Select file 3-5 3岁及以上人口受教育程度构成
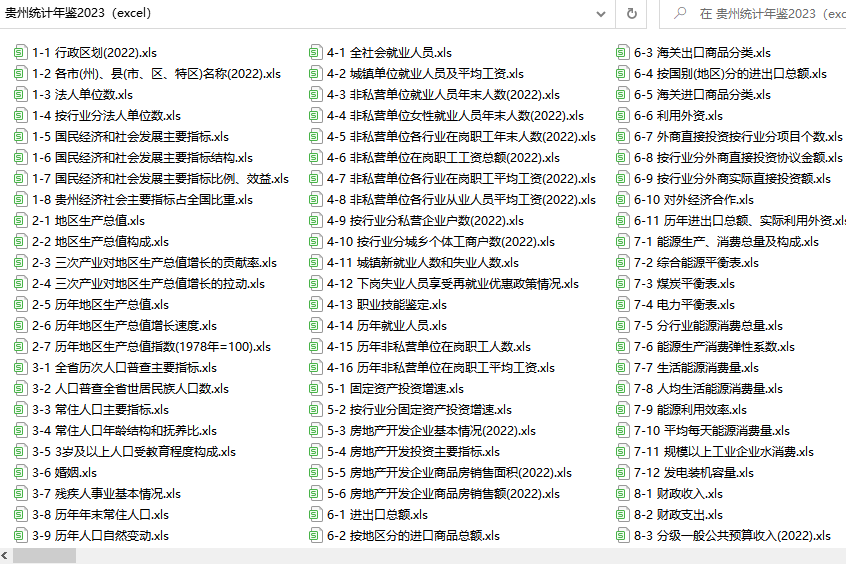The image size is (846, 567). coord(125,452)
